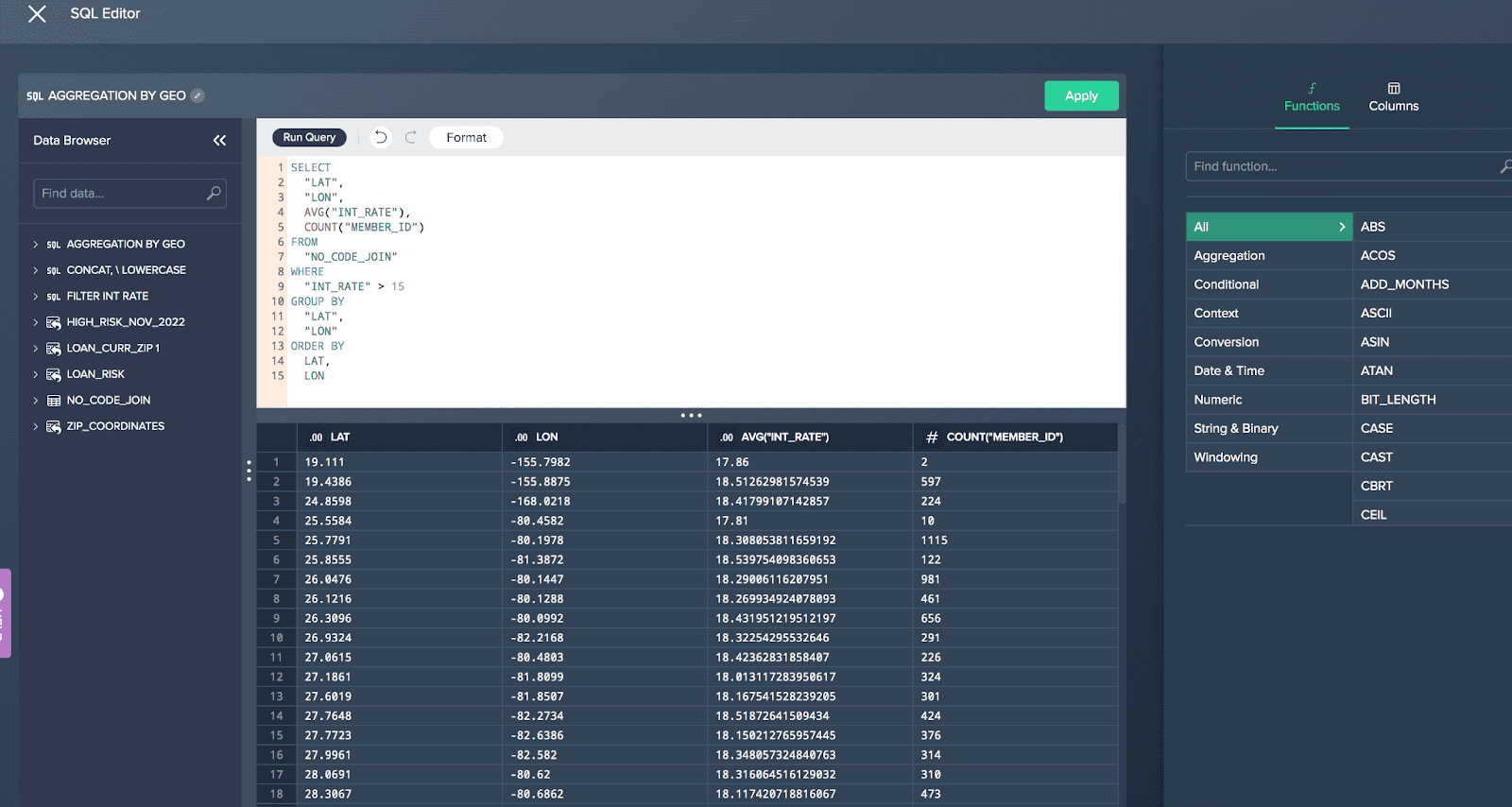
Task: Click the NO_CODE_JOIN table icon
Action: pos(54,401)
